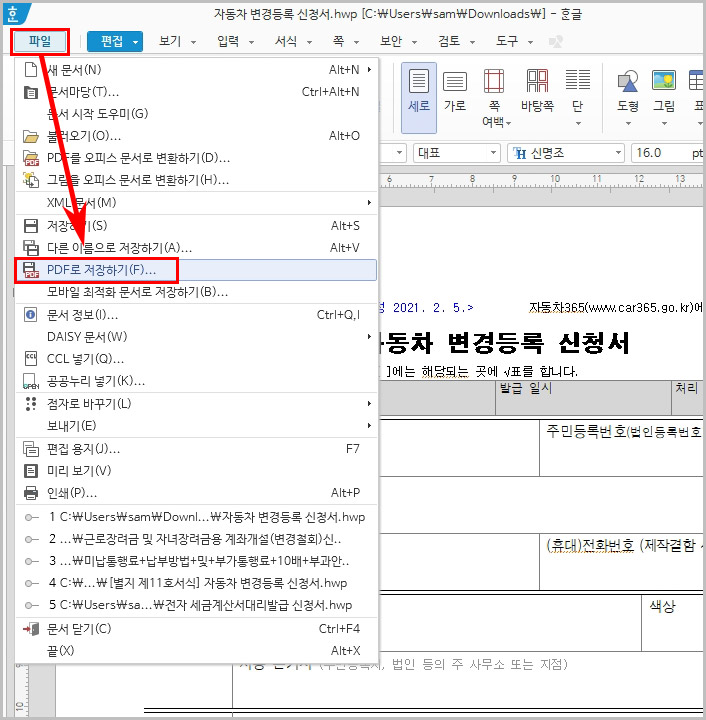Open the 도형 dropdown arrow
This screenshot has height=720, width=706.
tap(628, 124)
